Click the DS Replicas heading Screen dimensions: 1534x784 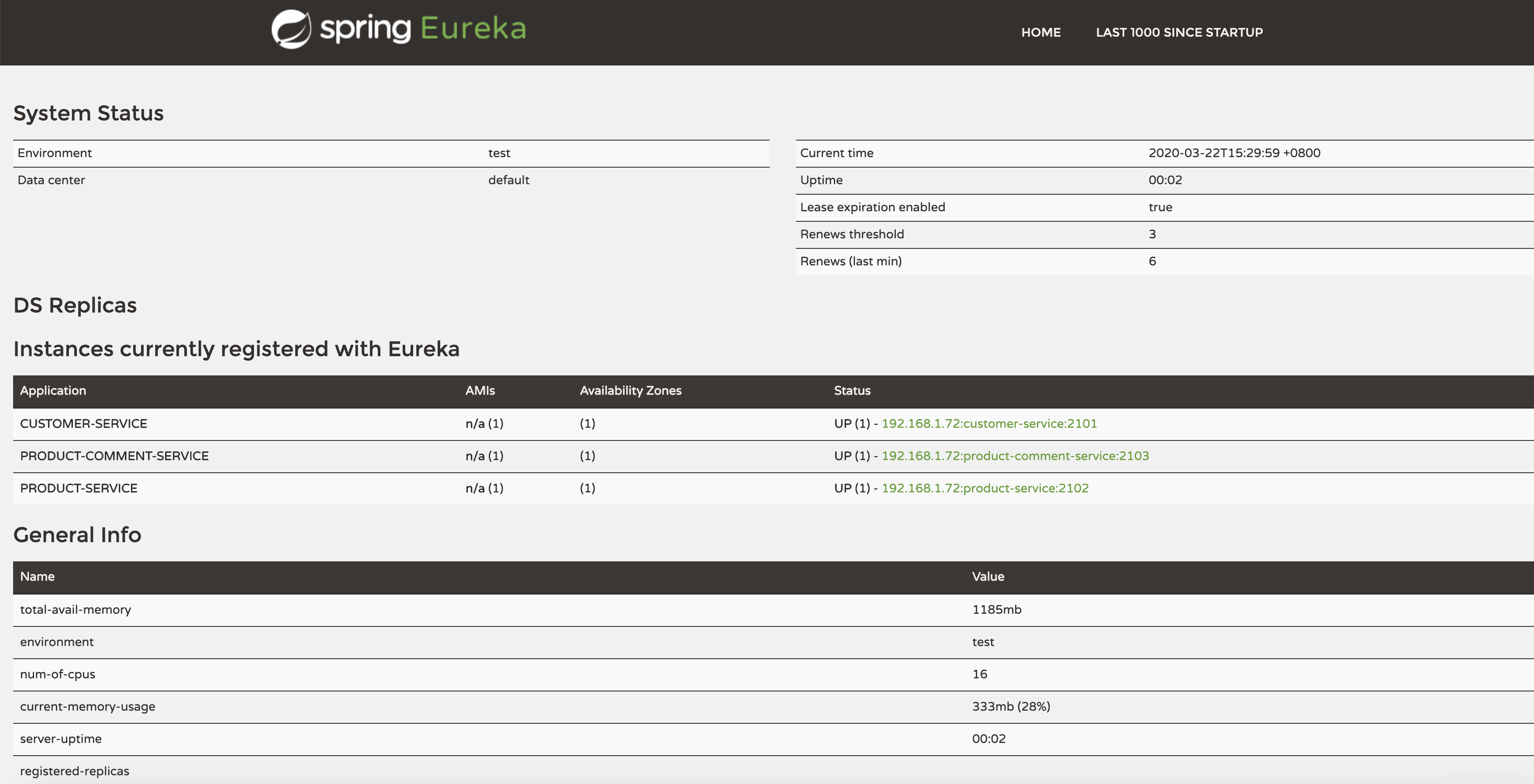(75, 306)
